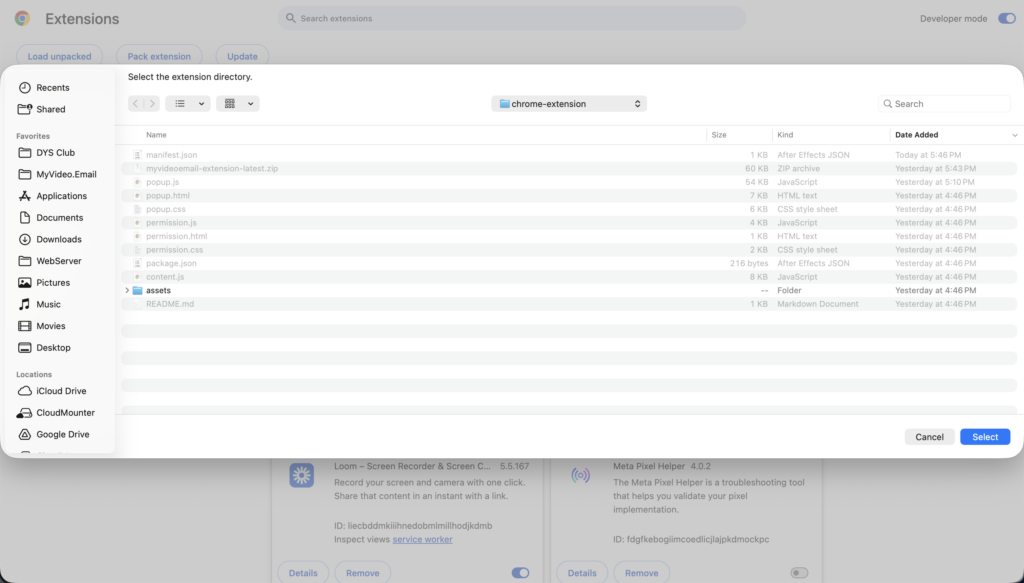Cancel the directory selection dialog

point(929,437)
